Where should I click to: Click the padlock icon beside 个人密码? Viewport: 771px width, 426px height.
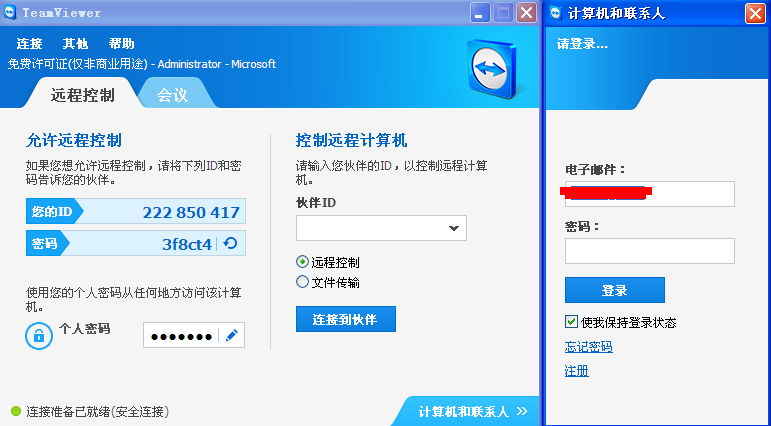point(39,336)
